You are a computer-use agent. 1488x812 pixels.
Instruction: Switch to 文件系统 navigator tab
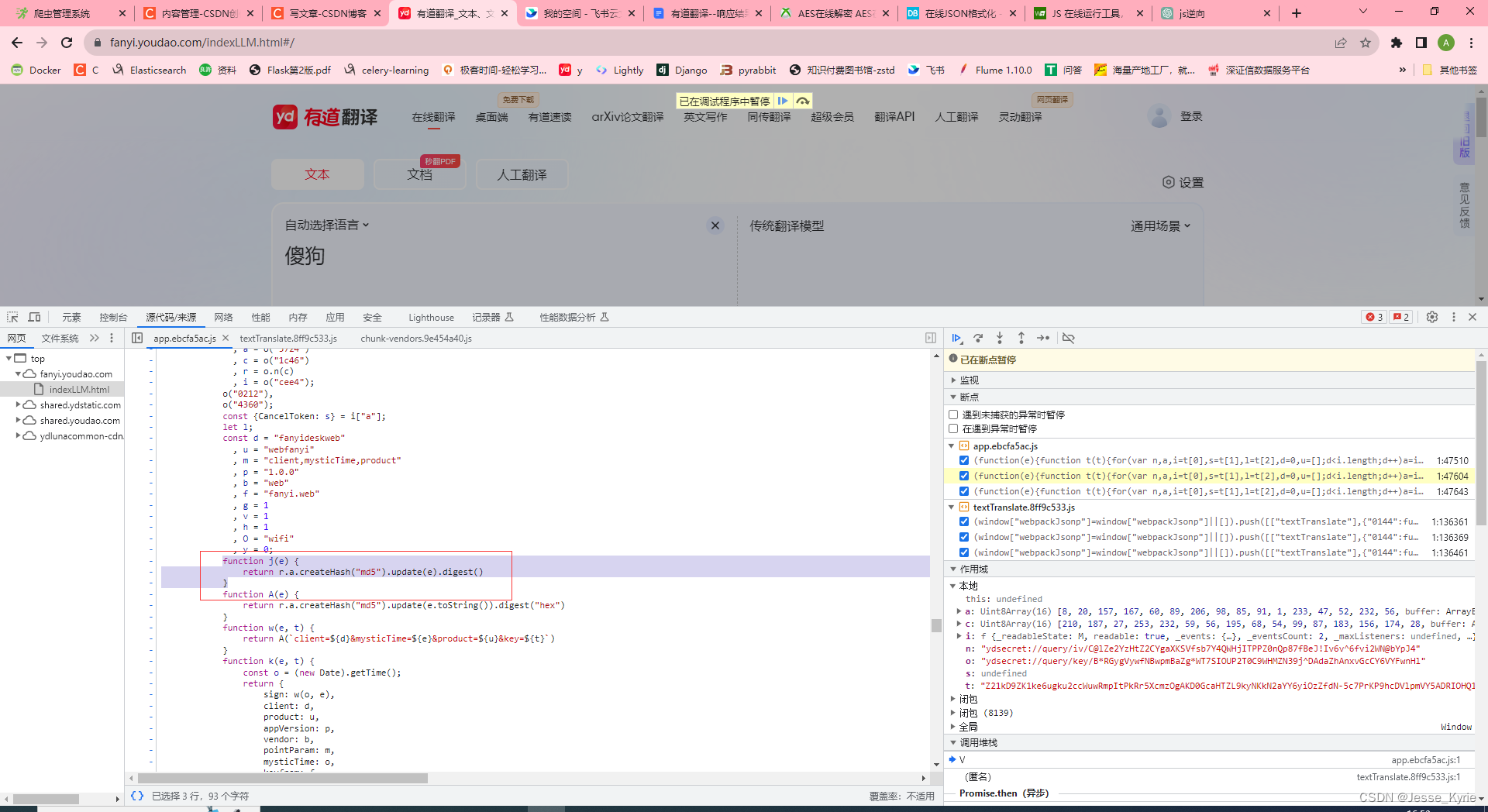(x=60, y=338)
